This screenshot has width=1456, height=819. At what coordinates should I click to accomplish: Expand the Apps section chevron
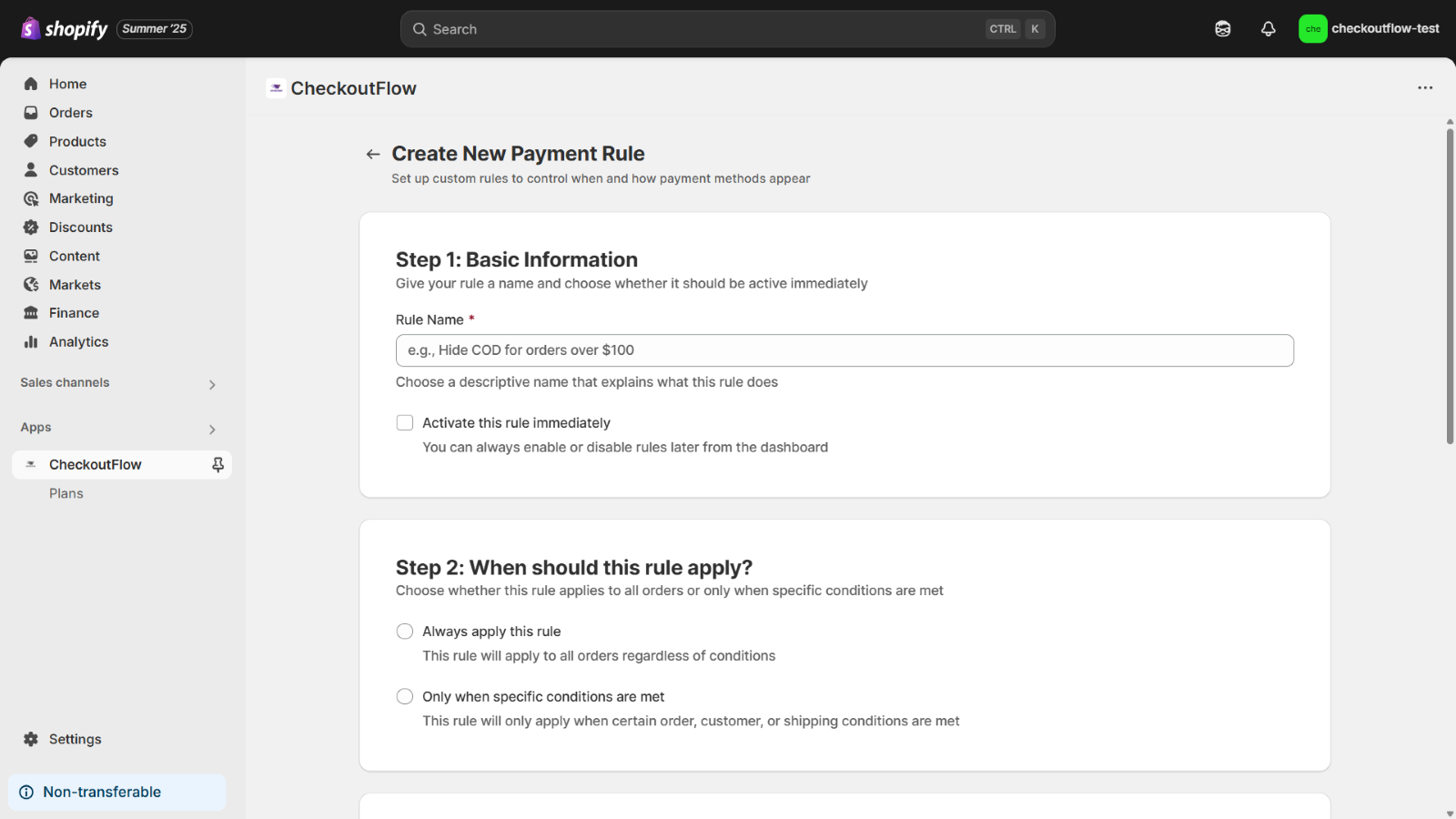212,430
